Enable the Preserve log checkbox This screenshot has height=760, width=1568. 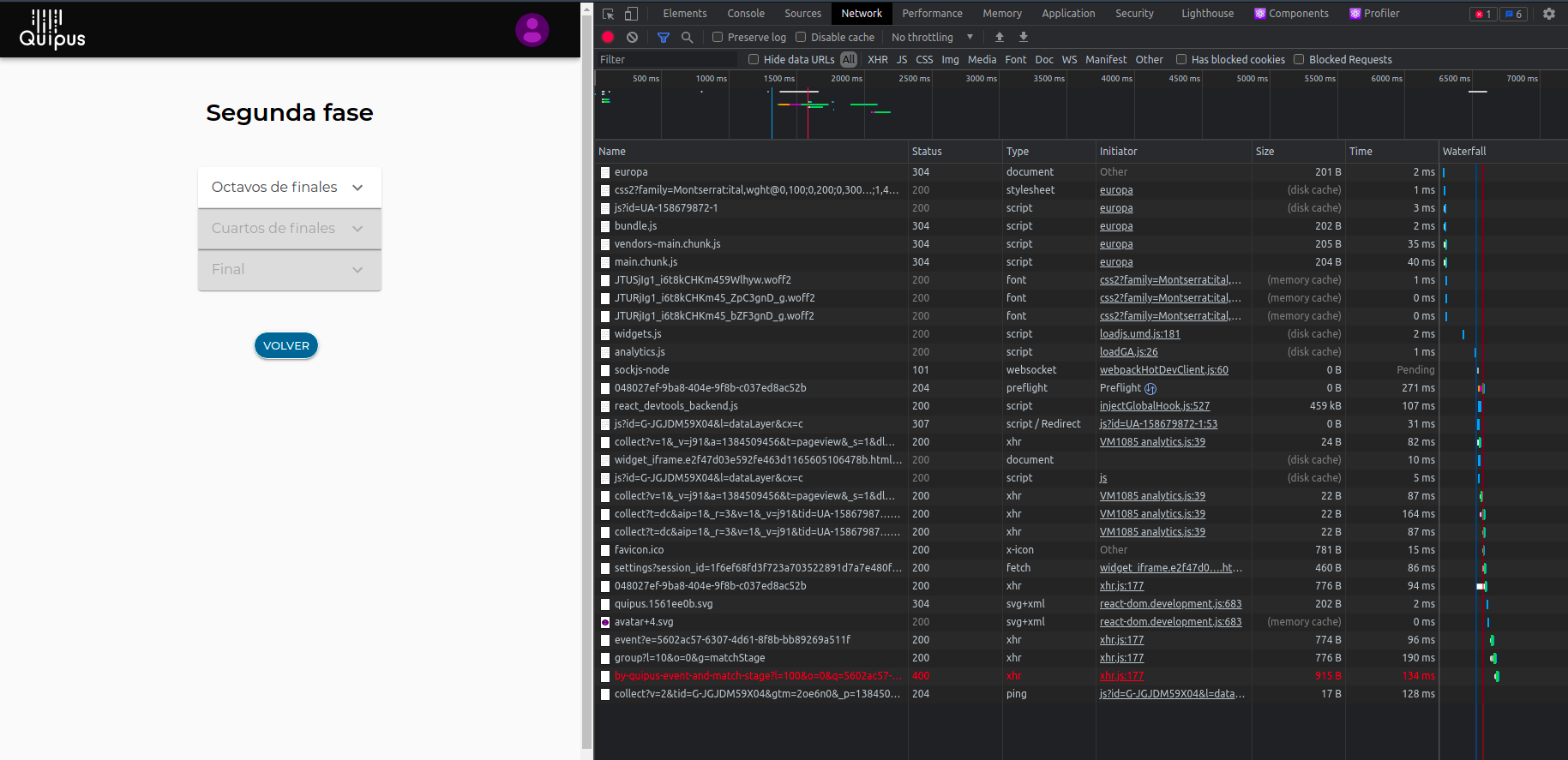click(x=718, y=37)
